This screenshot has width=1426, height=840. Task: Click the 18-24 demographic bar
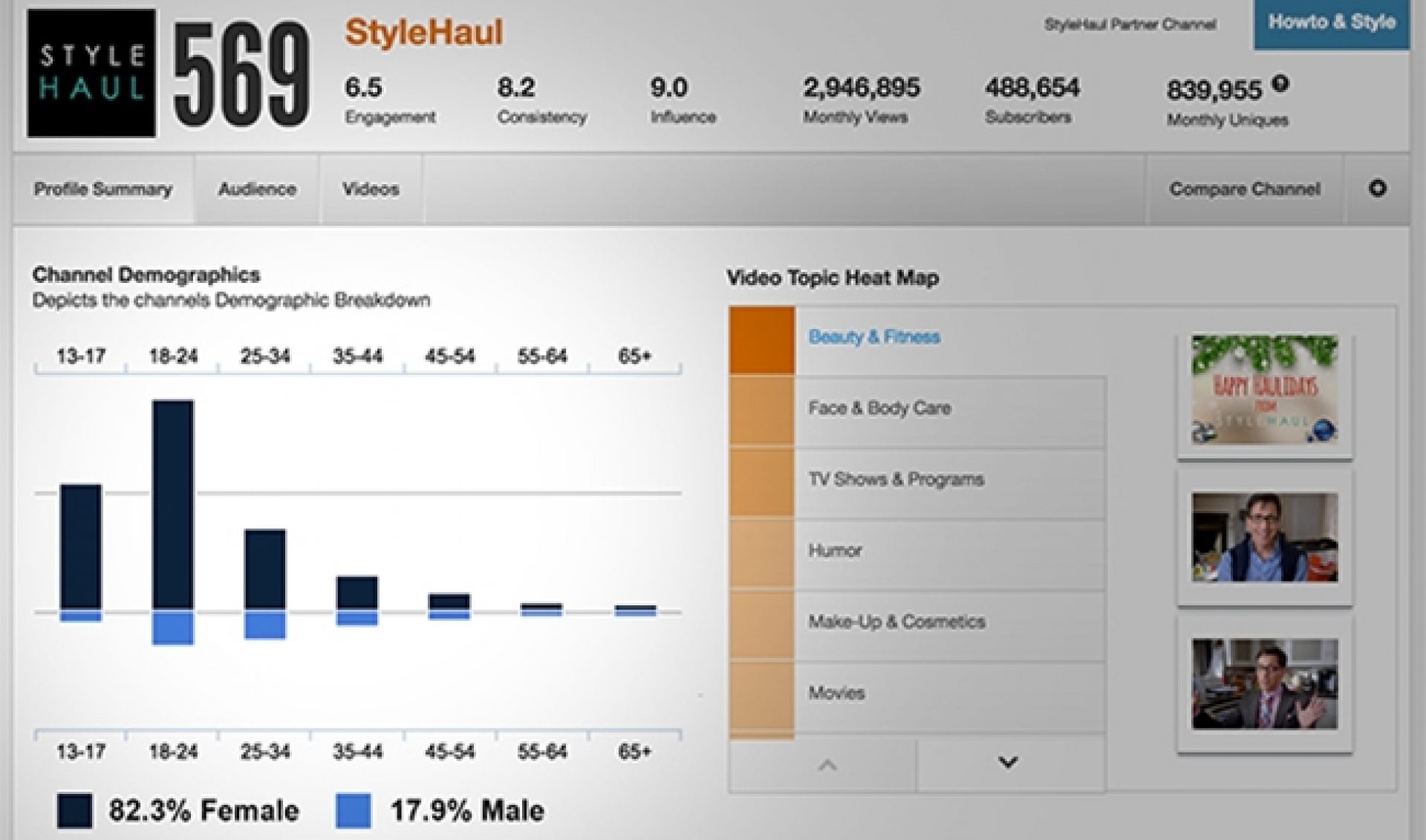coord(172,505)
